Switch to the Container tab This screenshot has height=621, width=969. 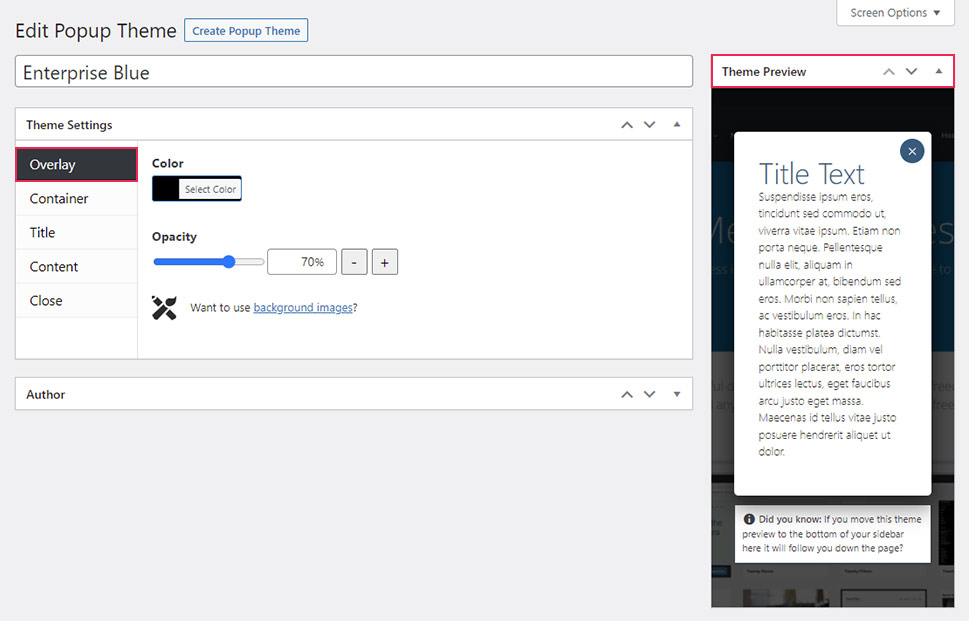59,199
